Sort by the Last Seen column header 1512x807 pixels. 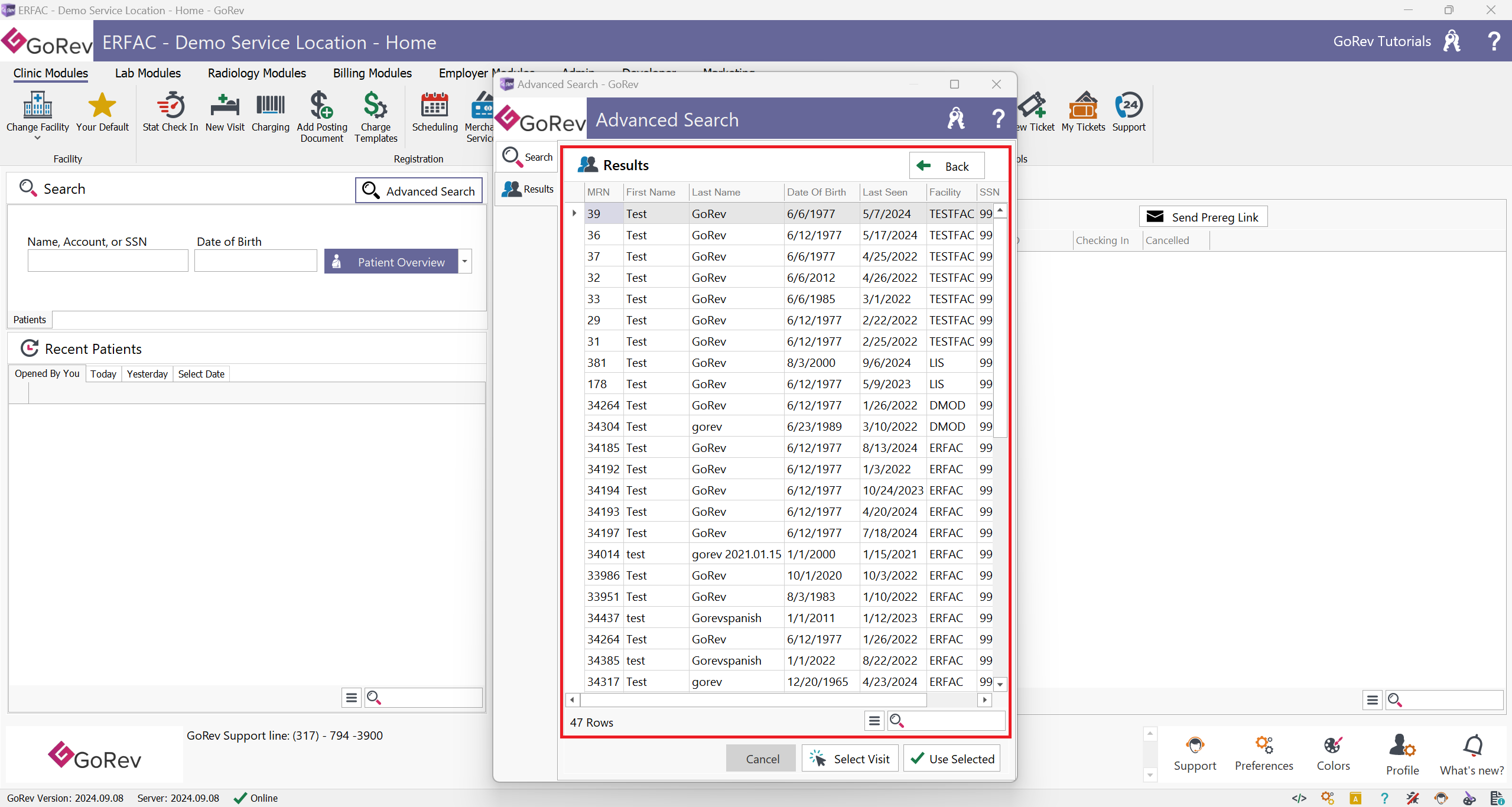(x=892, y=192)
